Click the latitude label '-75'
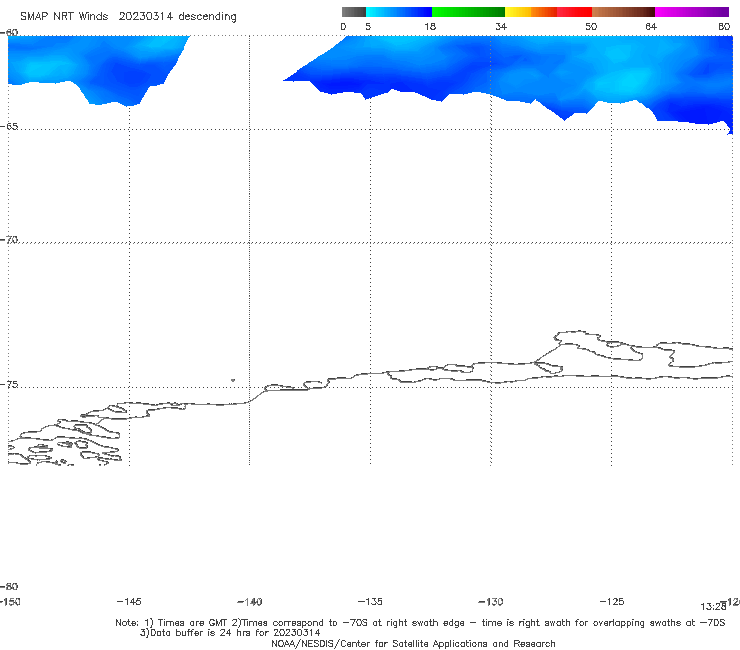 9,385
